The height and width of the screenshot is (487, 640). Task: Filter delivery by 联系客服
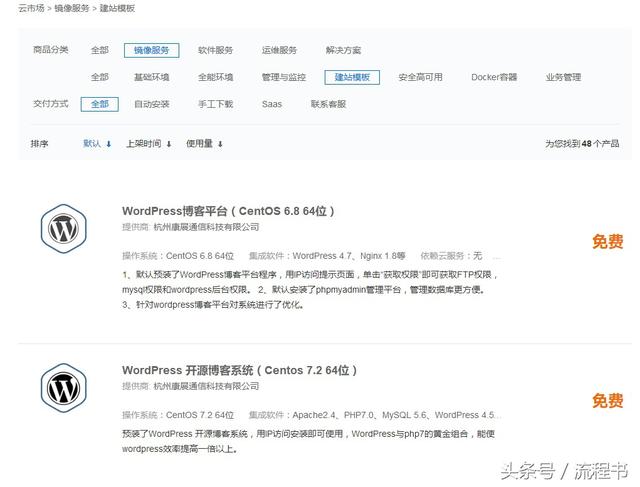328,104
